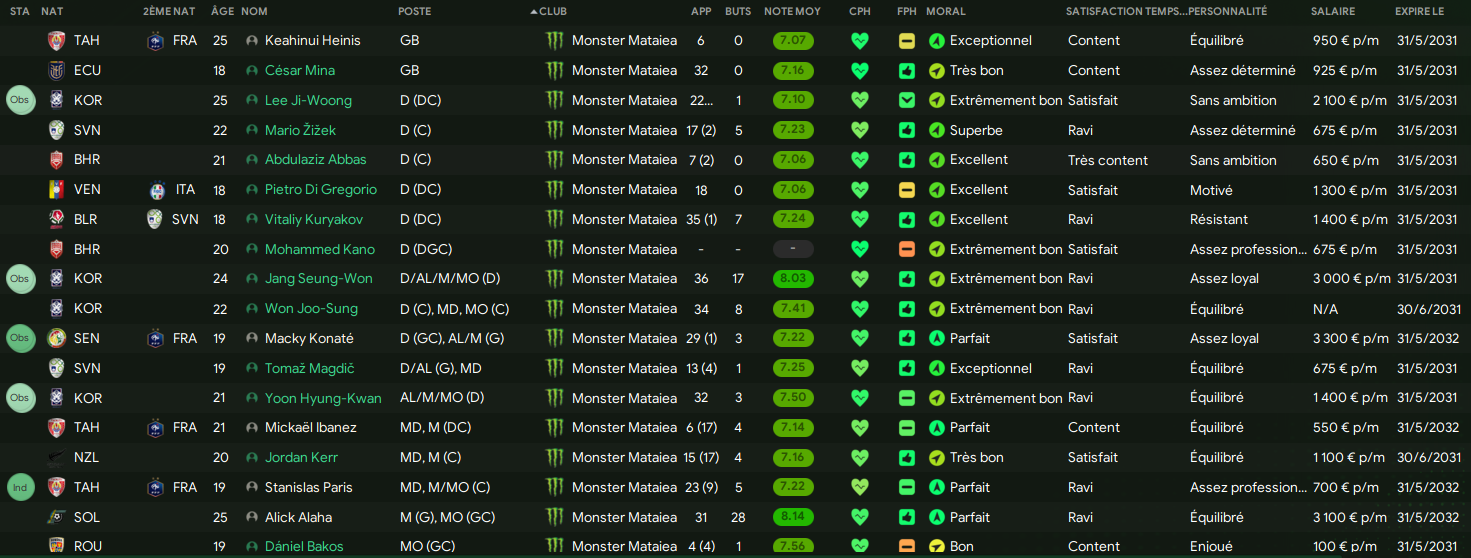
Task: Click the Obs status badge for Lee Ji-Woong
Action: [x=20, y=100]
